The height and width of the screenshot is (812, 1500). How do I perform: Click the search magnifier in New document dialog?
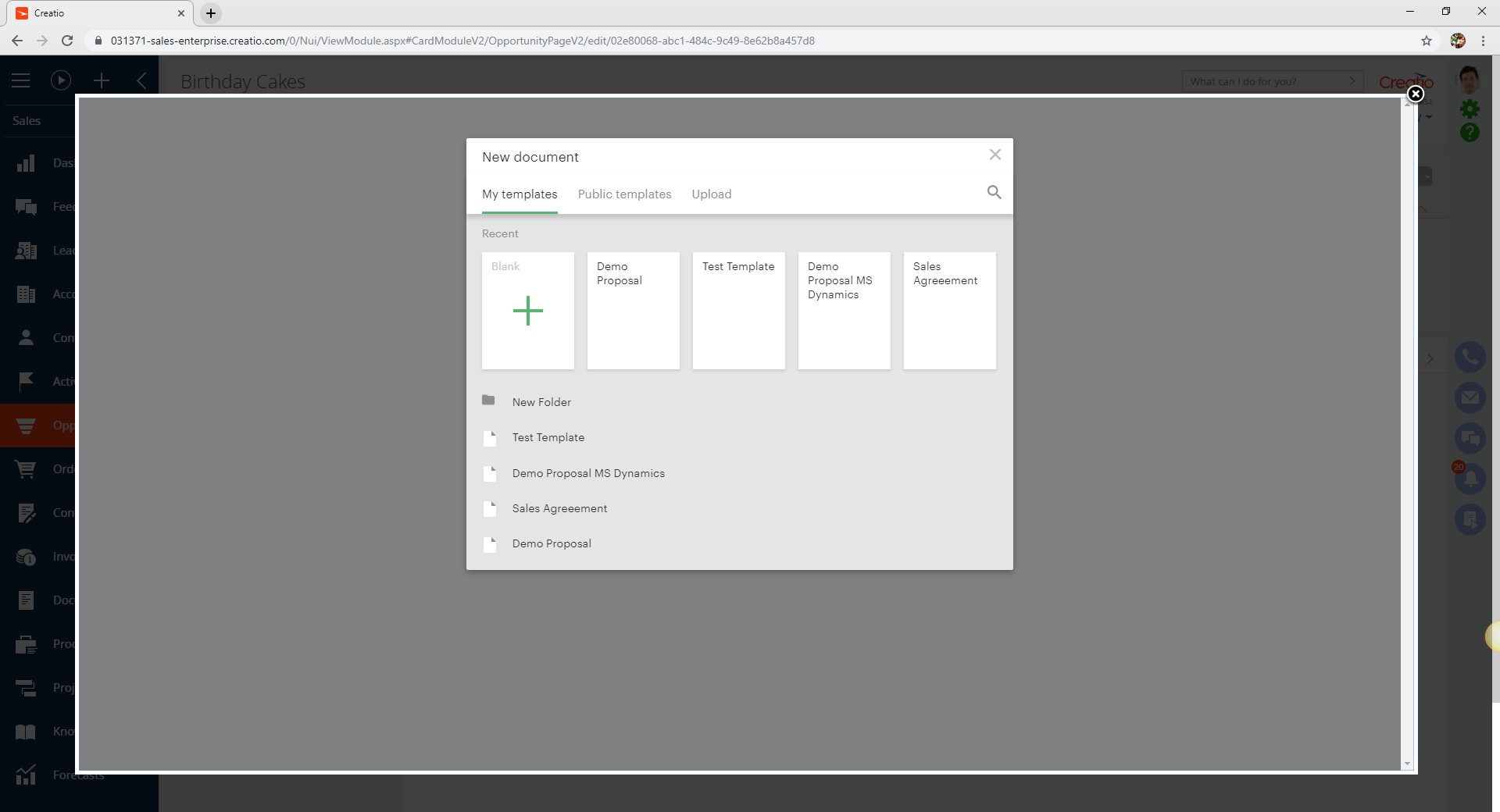(x=994, y=192)
